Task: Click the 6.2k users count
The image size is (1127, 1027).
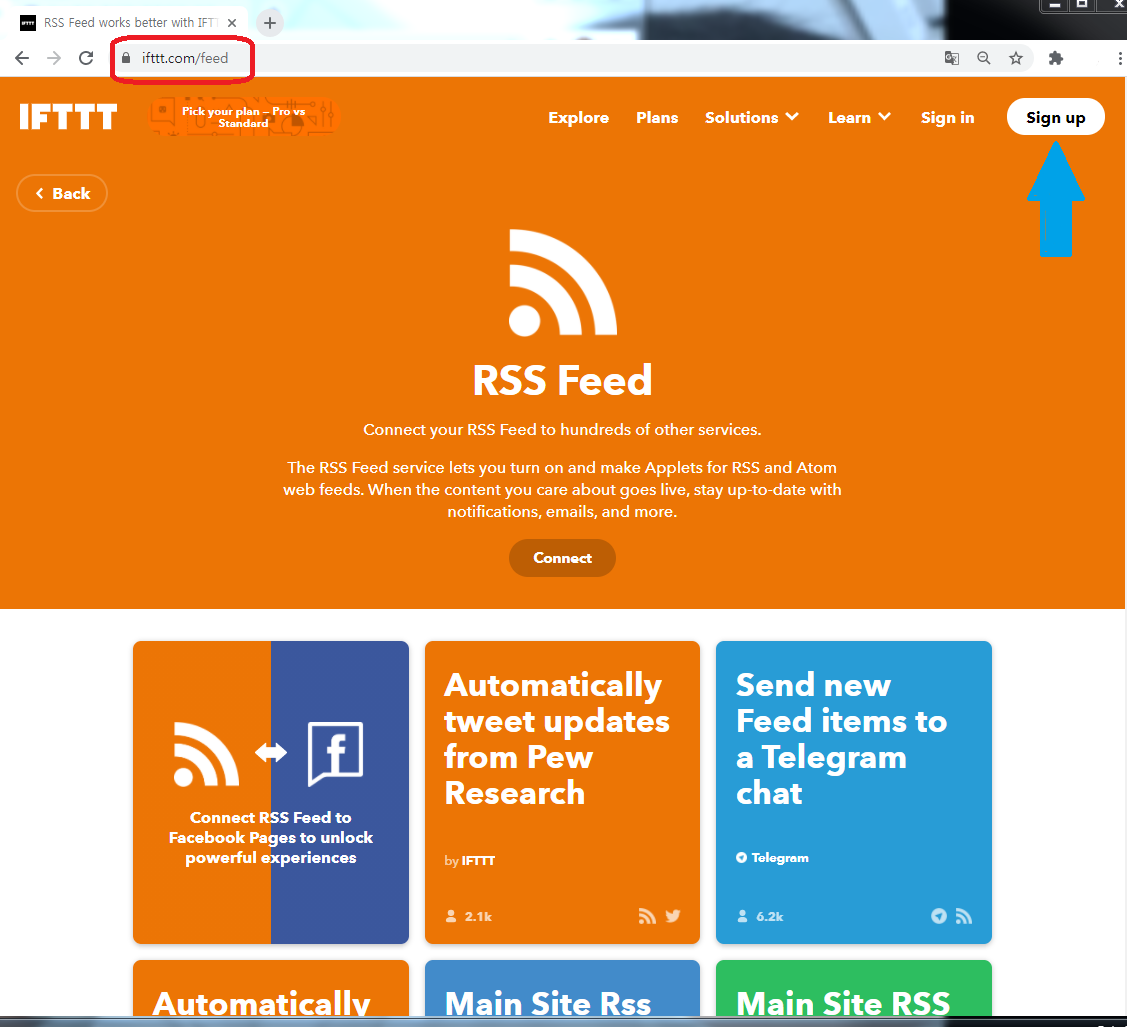Action: pyautogui.click(x=760, y=916)
